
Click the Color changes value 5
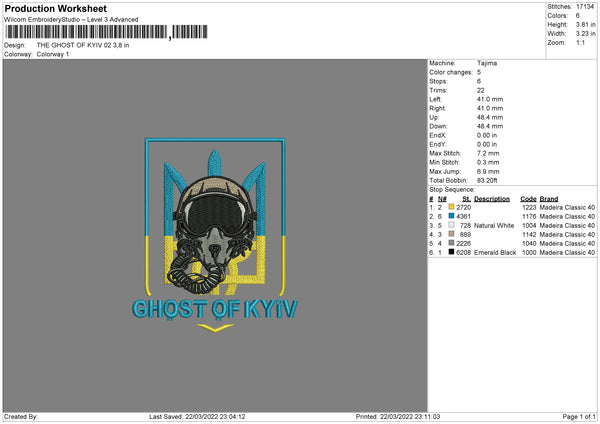(x=479, y=72)
